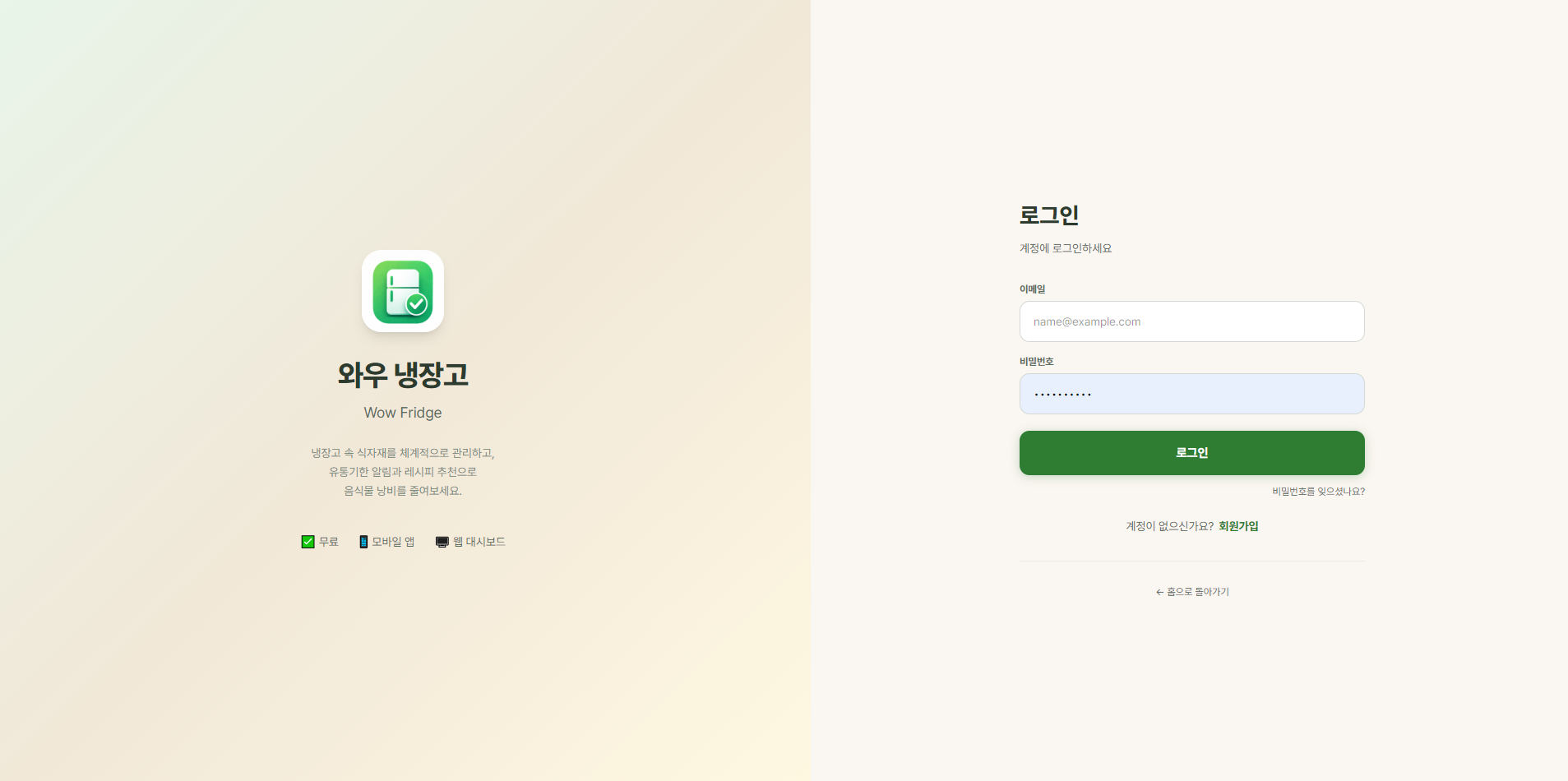Click the 유통기한 알림과 레시피 추천으로 line
Image resolution: width=1568 pixels, height=781 pixels.
403,472
